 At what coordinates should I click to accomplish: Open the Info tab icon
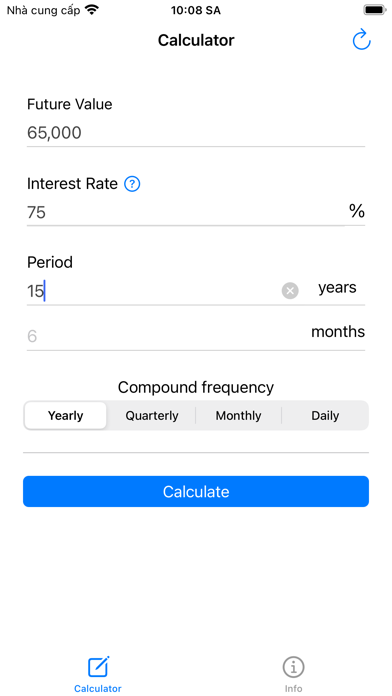click(293, 667)
